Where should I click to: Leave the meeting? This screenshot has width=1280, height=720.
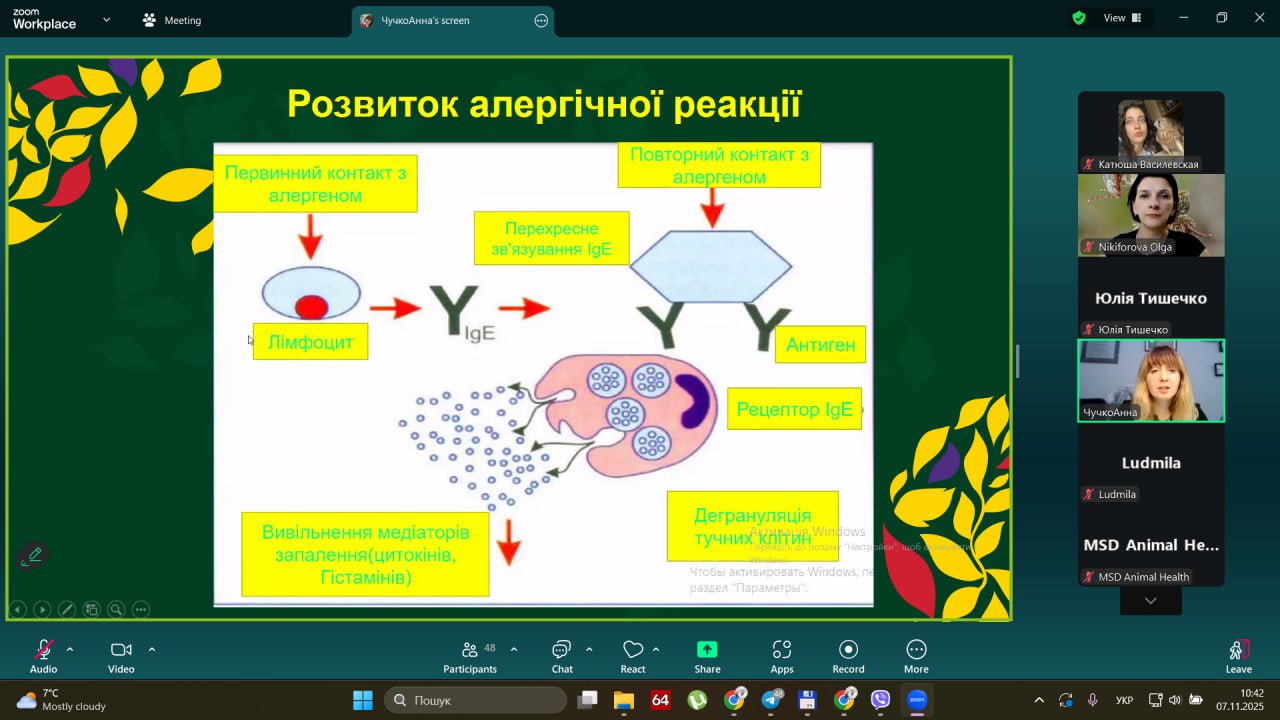pyautogui.click(x=1238, y=655)
